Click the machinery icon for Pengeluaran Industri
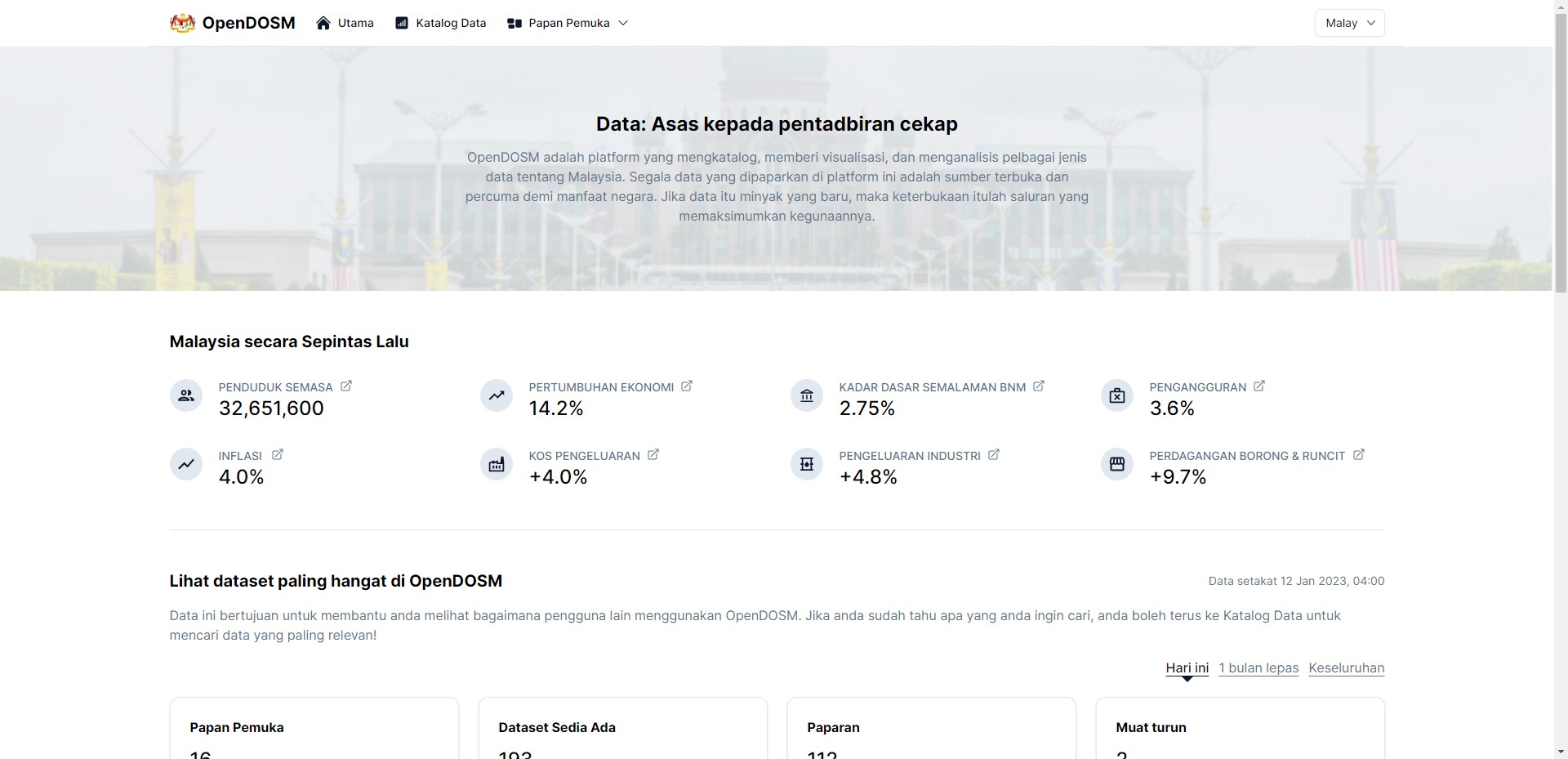The image size is (1568, 759). pyautogui.click(x=807, y=464)
